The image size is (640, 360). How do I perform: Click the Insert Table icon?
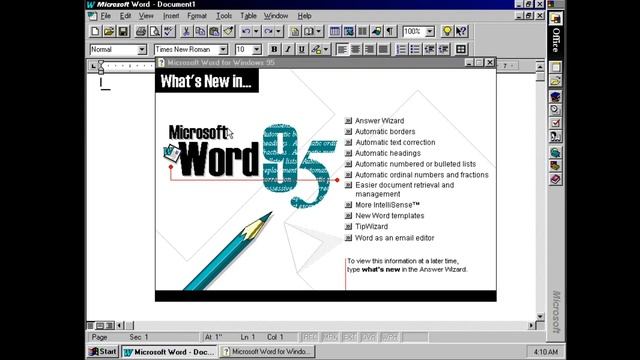[x=335, y=31]
